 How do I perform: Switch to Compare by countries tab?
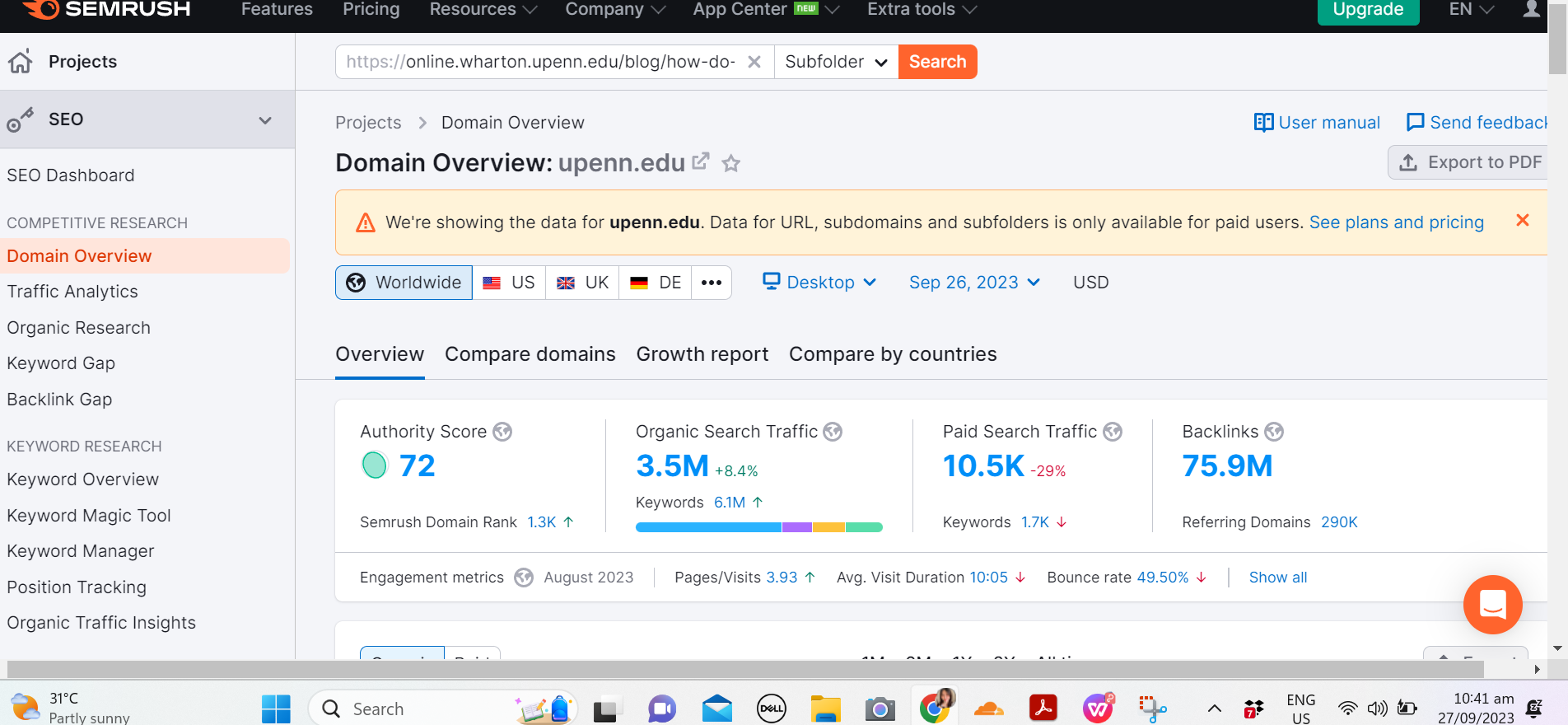pos(893,354)
